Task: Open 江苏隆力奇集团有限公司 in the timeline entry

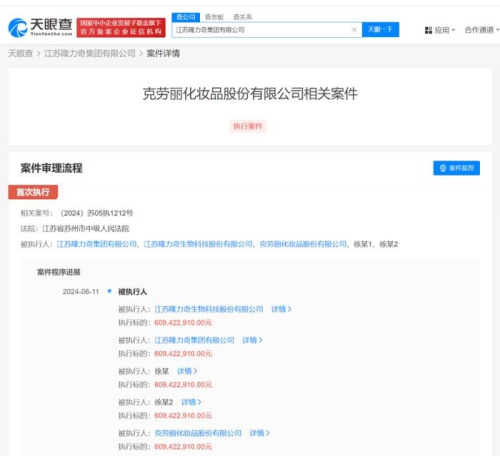Action: coord(194,340)
